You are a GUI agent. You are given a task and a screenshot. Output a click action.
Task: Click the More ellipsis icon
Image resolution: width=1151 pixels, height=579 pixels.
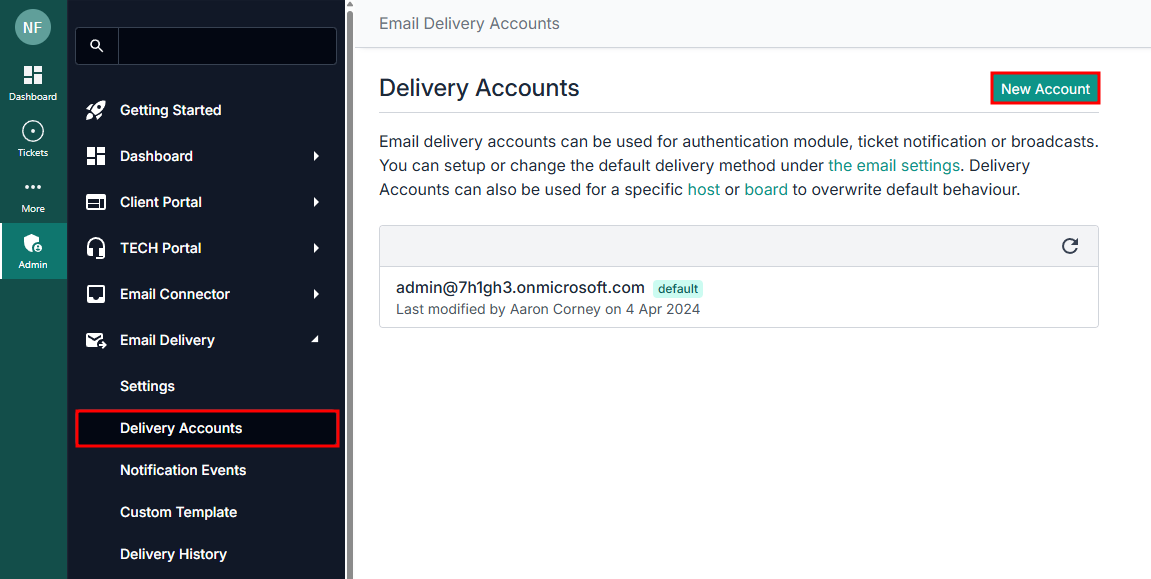coord(33,187)
